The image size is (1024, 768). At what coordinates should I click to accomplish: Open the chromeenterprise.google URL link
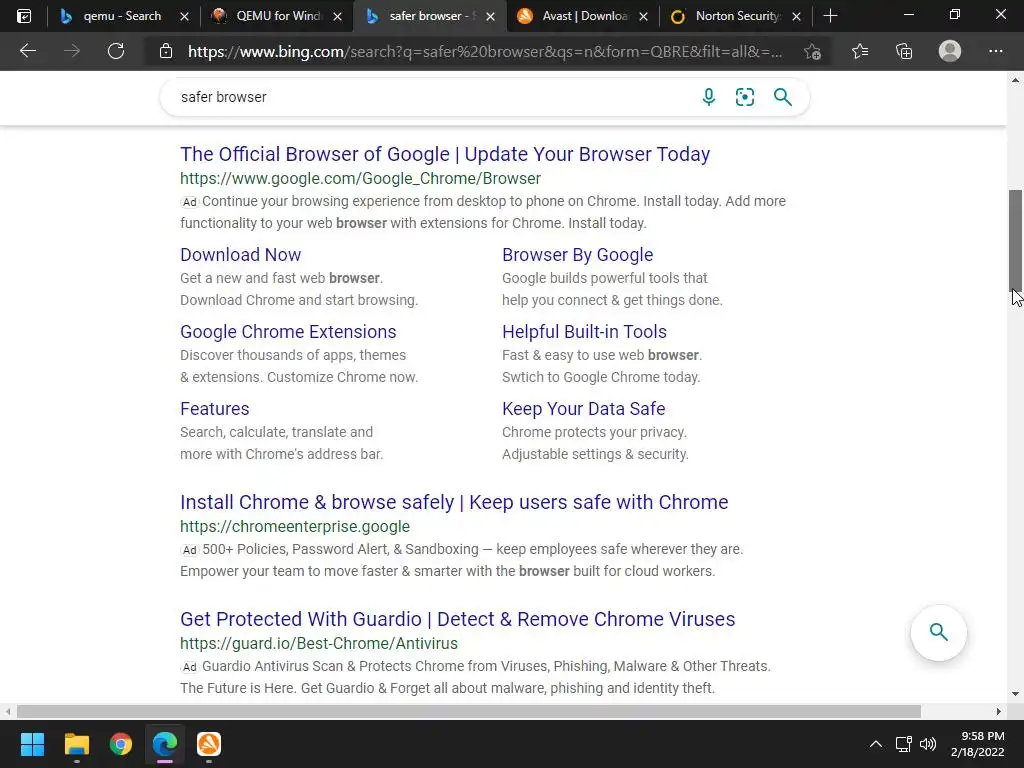pos(295,526)
